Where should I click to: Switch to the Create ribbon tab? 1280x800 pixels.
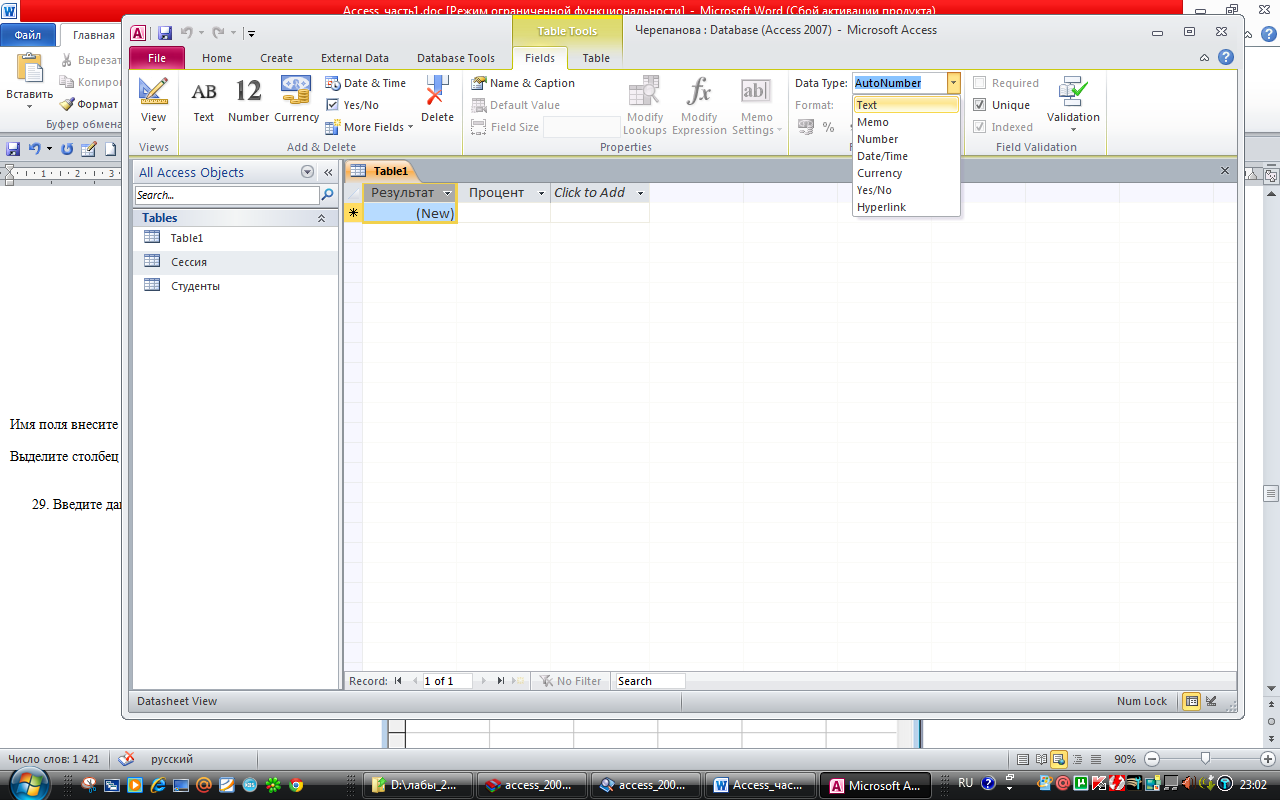276,58
